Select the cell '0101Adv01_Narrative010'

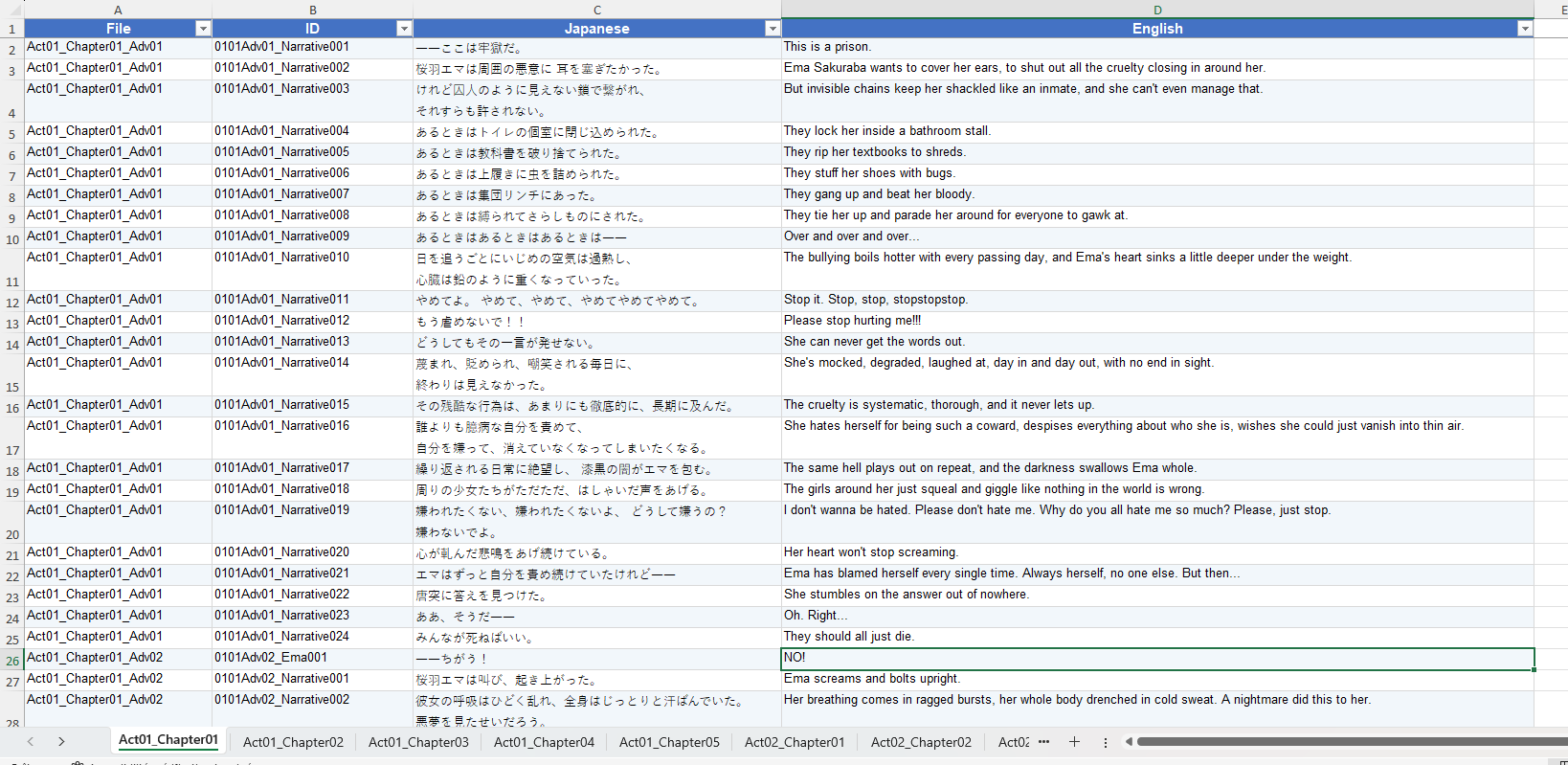tap(312, 269)
